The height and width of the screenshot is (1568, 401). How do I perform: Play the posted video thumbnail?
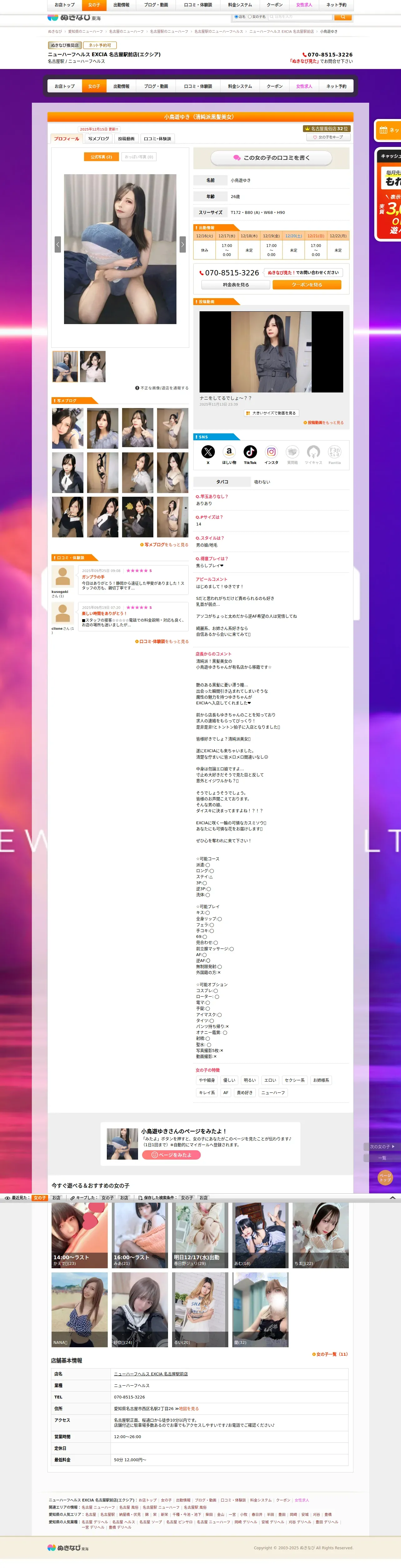(271, 352)
